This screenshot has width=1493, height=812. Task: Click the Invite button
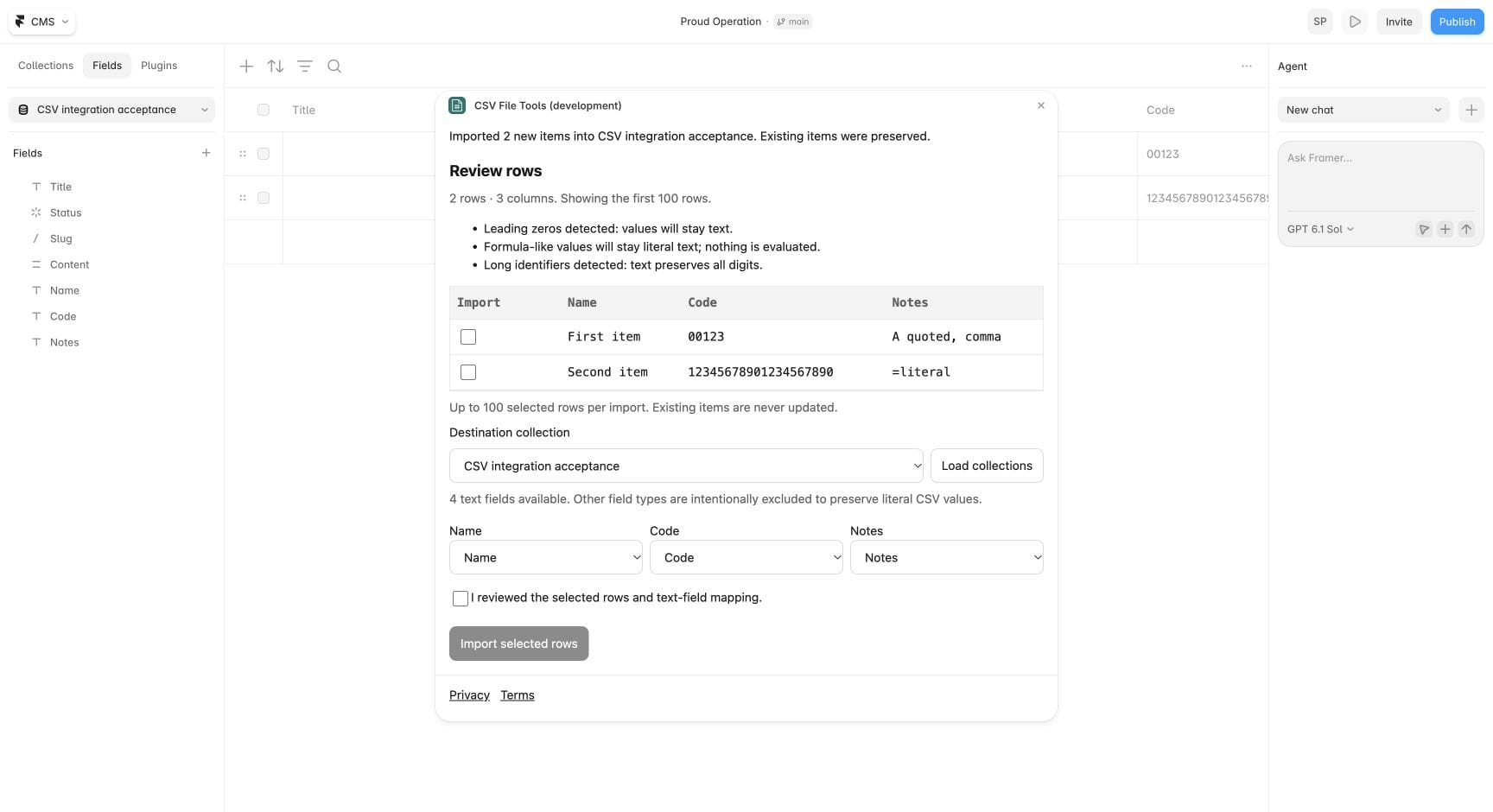pyautogui.click(x=1399, y=22)
